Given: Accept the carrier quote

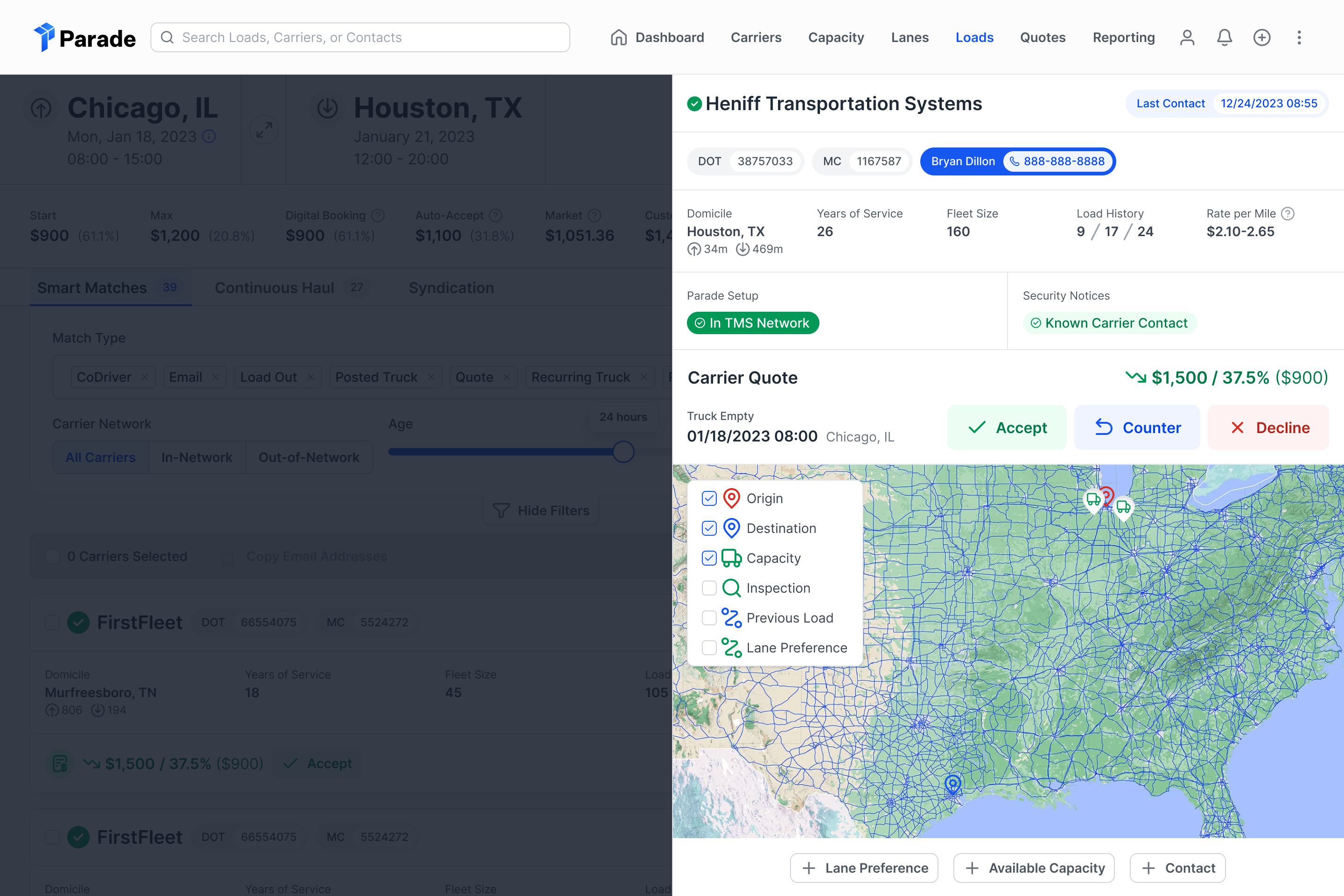Looking at the screenshot, I should 1007,427.
